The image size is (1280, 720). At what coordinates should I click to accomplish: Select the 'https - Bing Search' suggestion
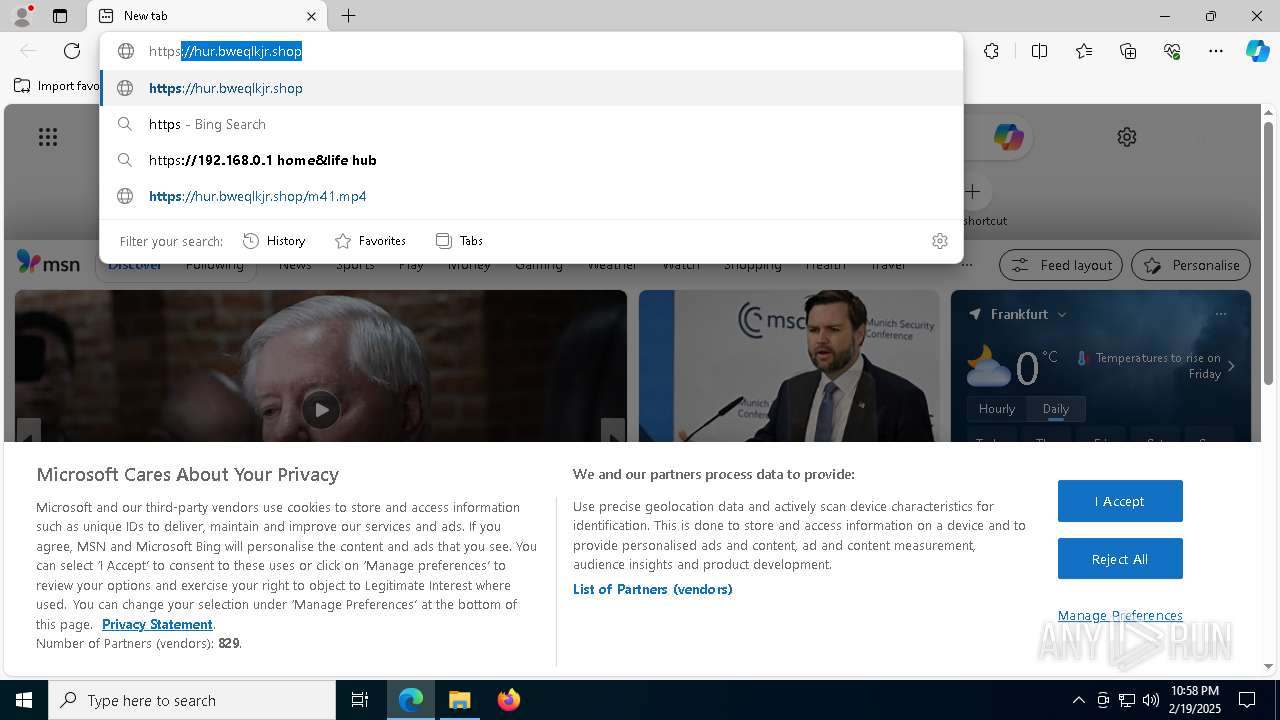pyautogui.click(x=531, y=124)
